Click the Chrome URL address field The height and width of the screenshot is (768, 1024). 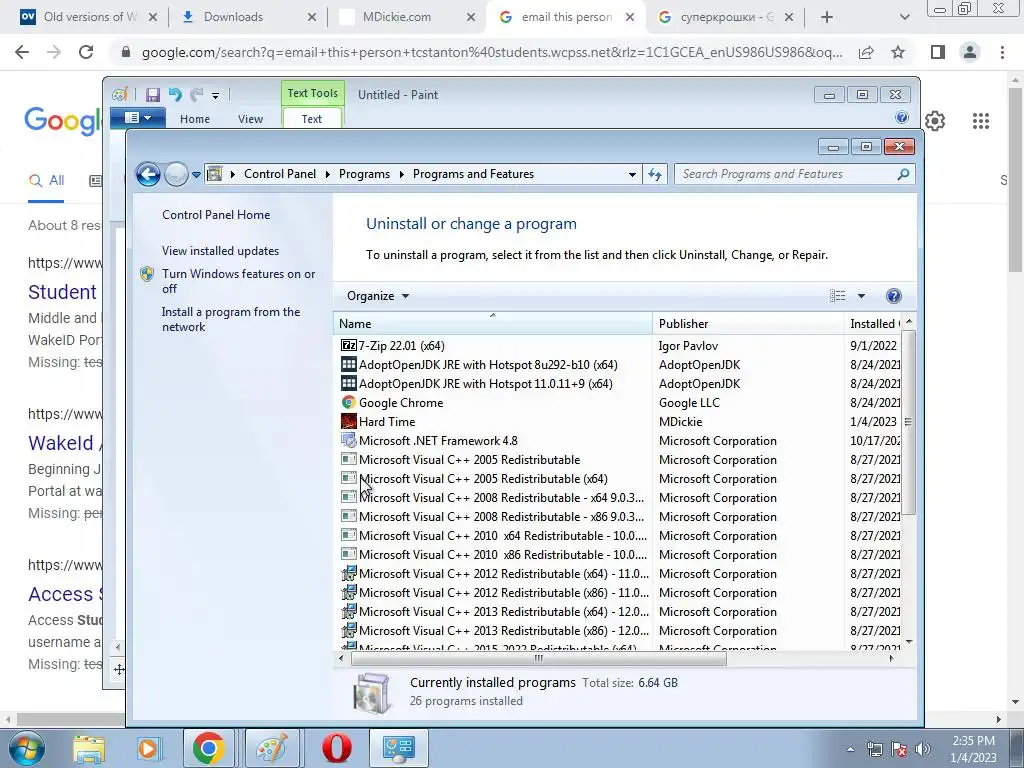tap(492, 52)
